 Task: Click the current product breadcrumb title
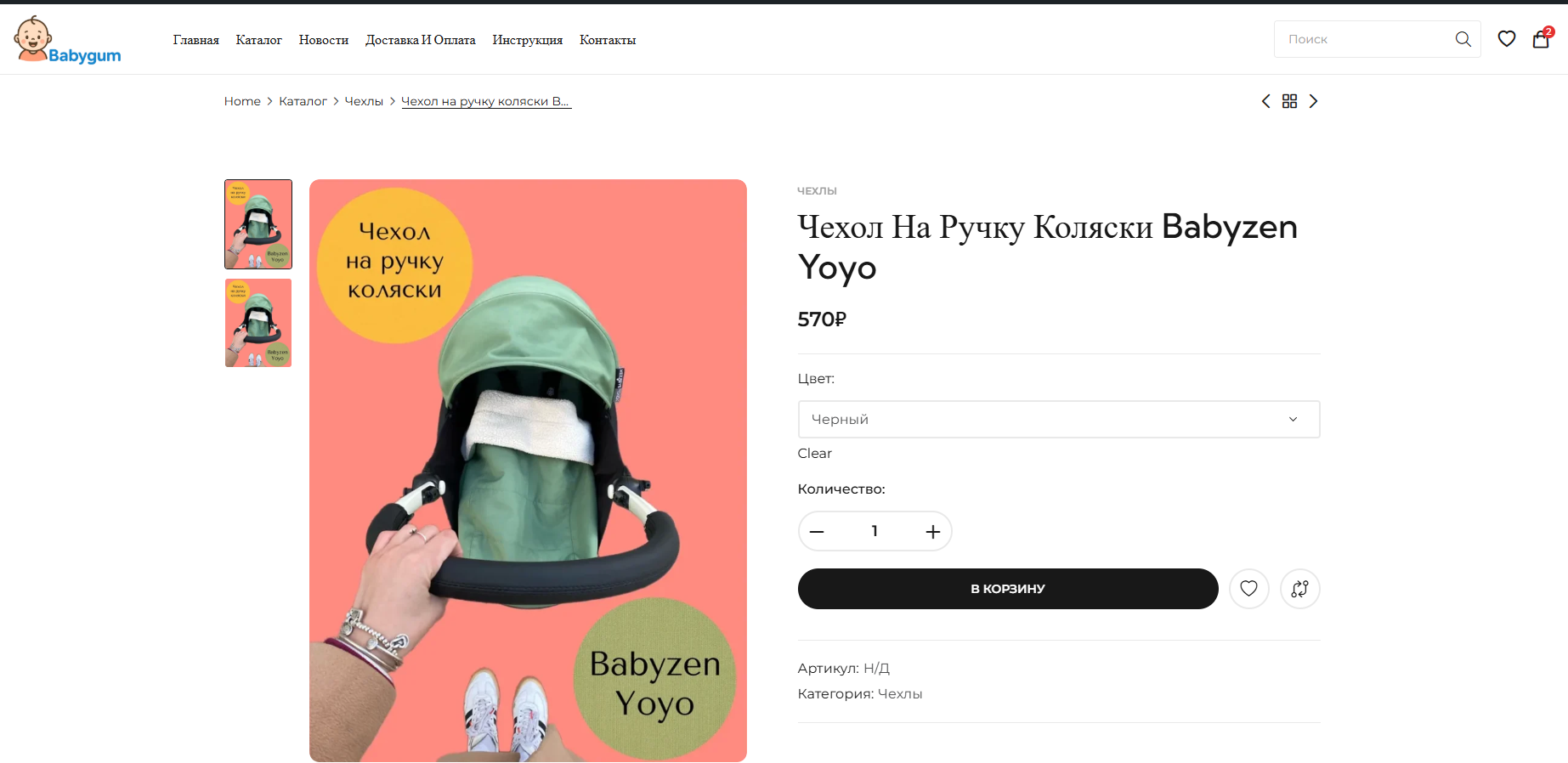(485, 101)
